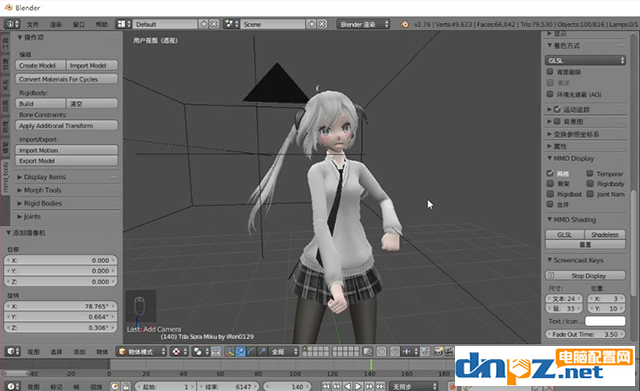Viewport: 640px width, 391px height.
Task: Click the Import Motion button
Action: click(x=67, y=150)
